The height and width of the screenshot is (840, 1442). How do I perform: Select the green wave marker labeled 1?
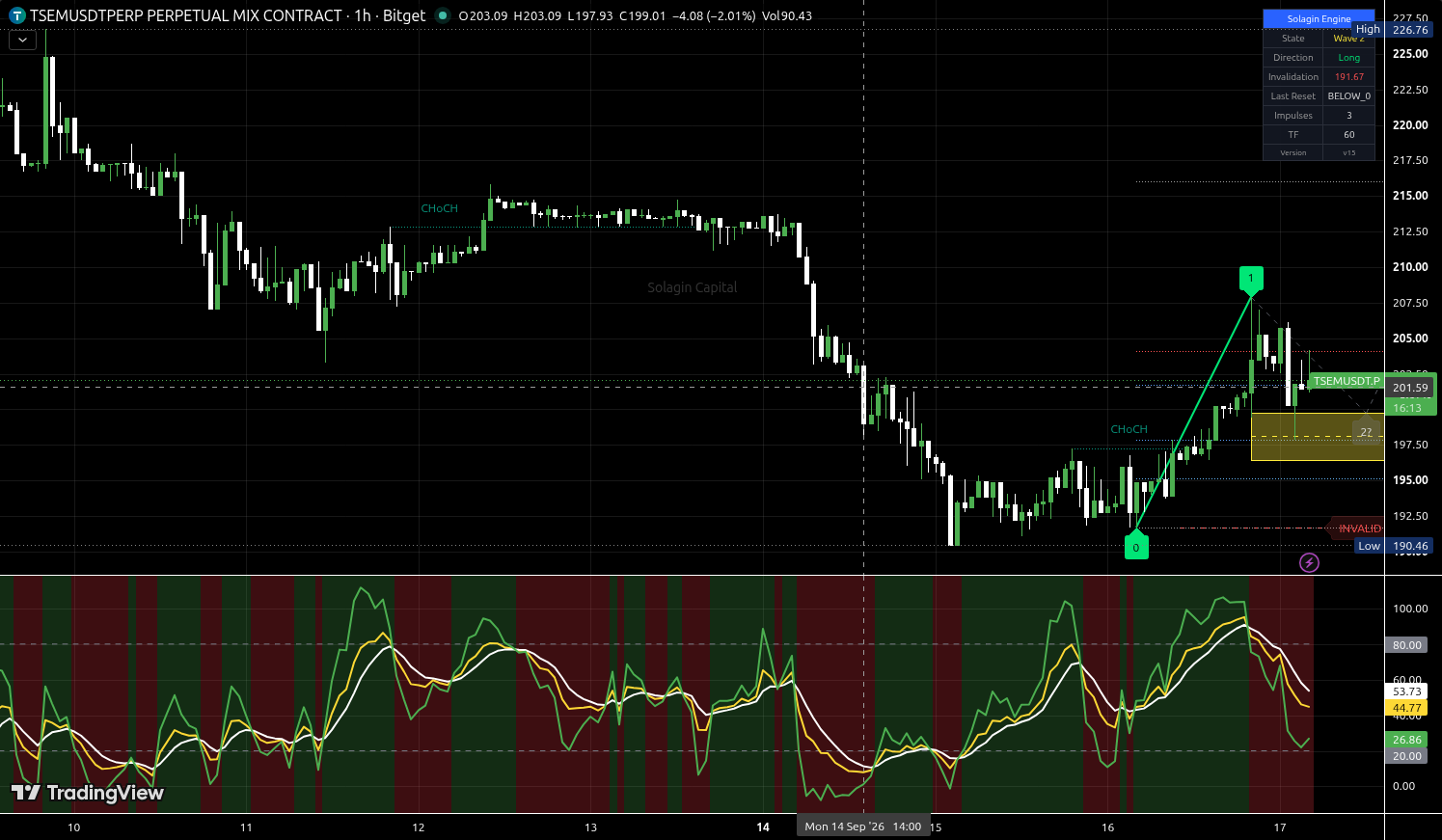coord(1251,280)
